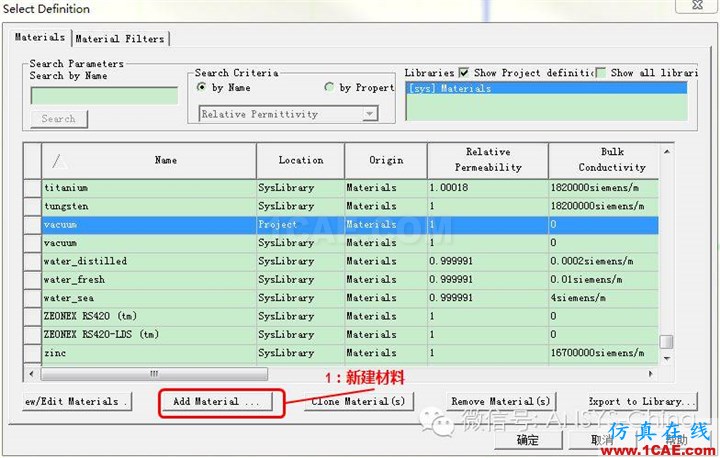This screenshot has height=458, width=720.
Task: Select the by Name radio button
Action: (201, 87)
